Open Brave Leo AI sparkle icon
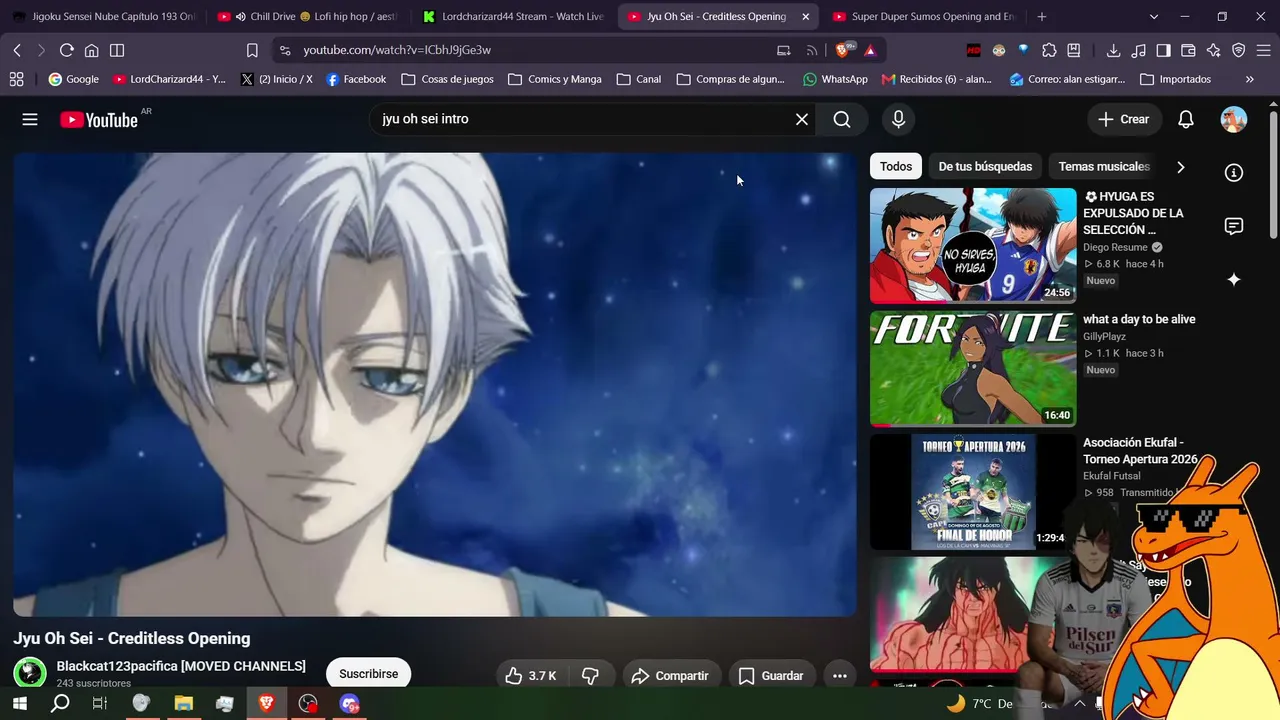Image resolution: width=1280 pixels, height=720 pixels. [x=1213, y=50]
